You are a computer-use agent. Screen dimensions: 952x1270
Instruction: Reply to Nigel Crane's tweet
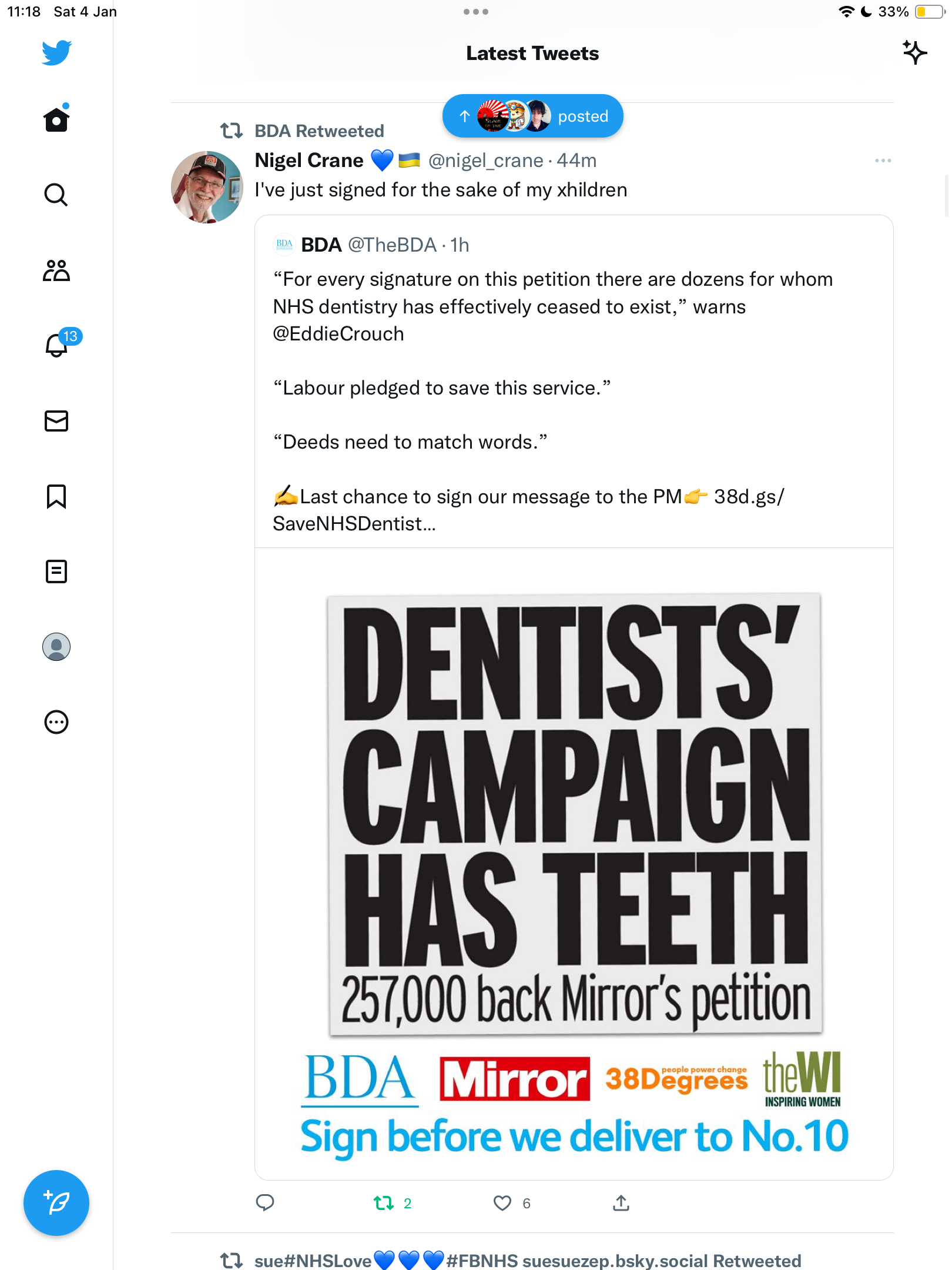point(265,1203)
